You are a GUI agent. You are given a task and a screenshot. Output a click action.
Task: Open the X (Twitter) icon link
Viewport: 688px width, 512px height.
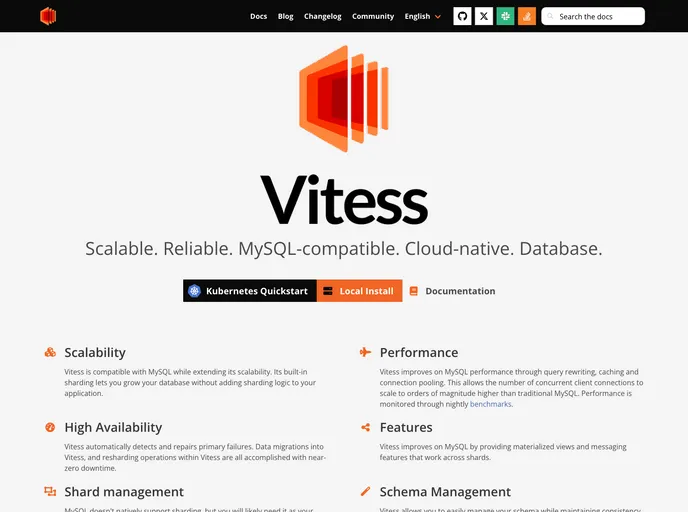tap(484, 16)
